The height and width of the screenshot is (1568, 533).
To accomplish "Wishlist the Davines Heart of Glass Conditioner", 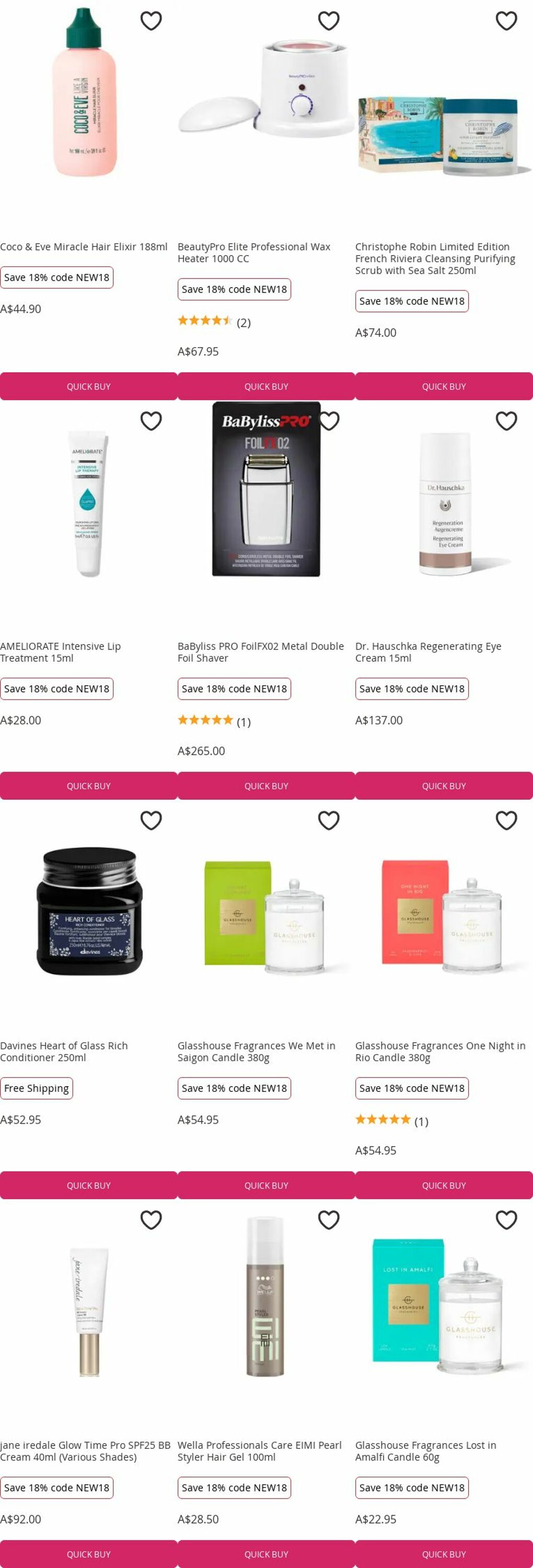I will tap(151, 820).
